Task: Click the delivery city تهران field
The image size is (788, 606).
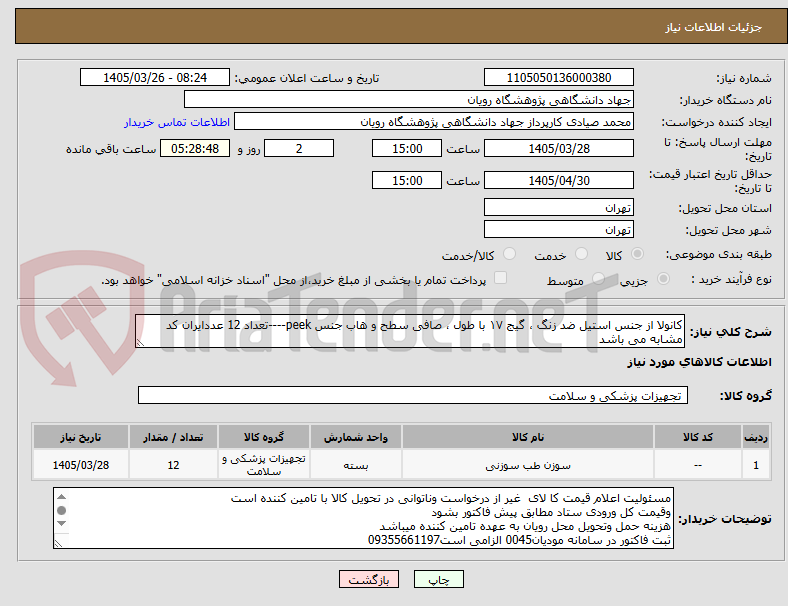Action: (x=559, y=229)
